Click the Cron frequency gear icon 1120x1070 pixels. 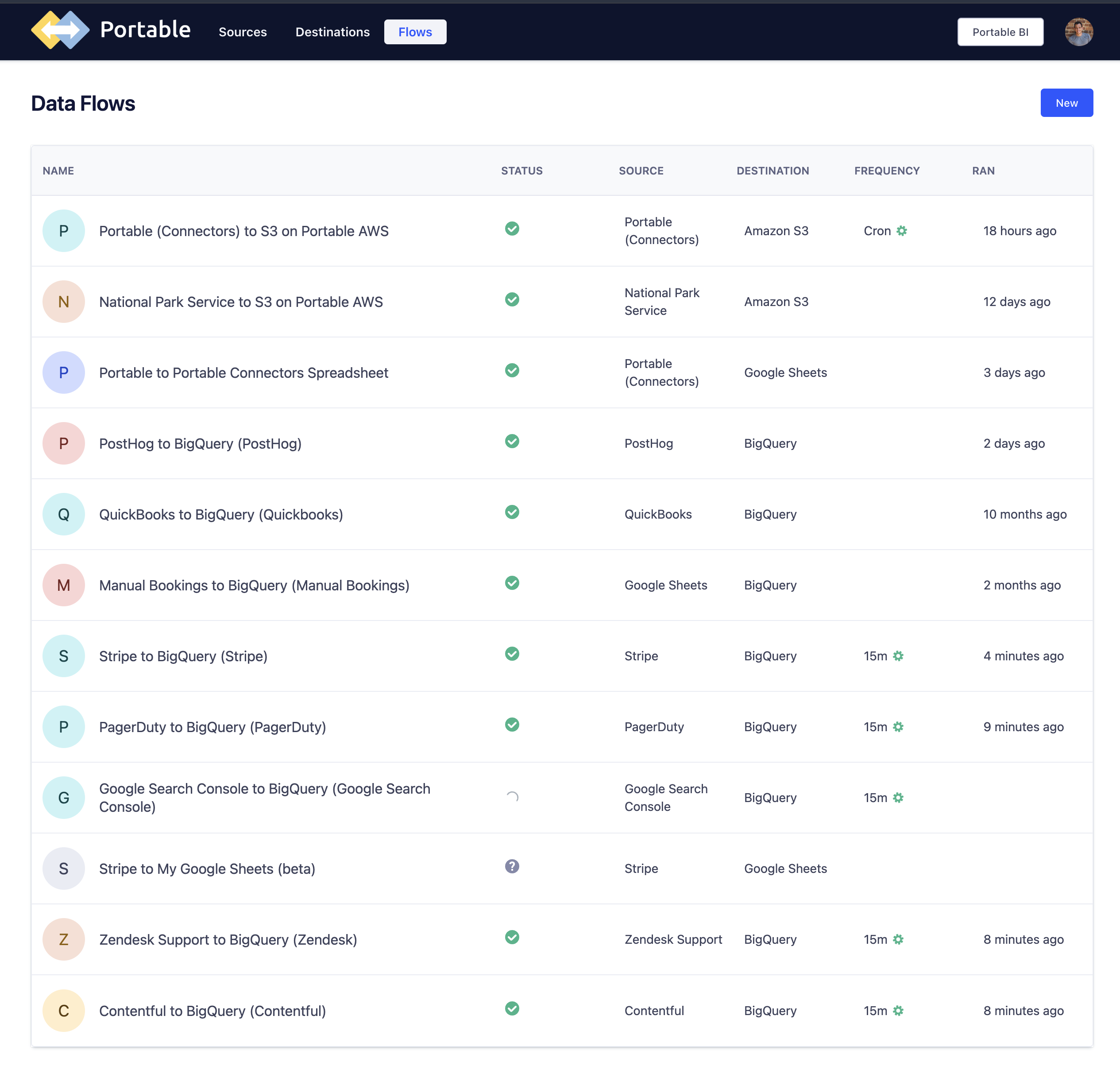coord(902,231)
